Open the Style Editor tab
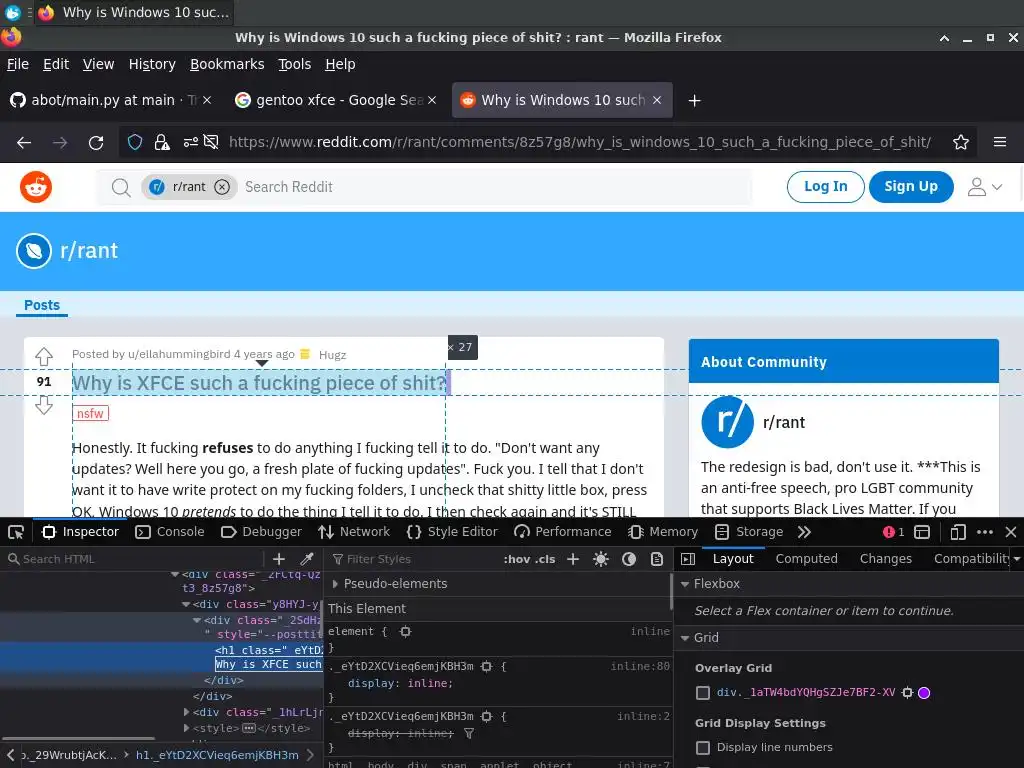Image resolution: width=1024 pixels, height=768 pixels. [452, 532]
